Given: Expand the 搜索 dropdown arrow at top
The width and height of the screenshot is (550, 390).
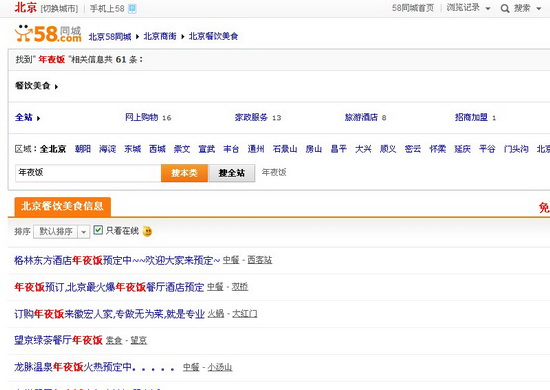Looking at the screenshot, I should [x=539, y=9].
